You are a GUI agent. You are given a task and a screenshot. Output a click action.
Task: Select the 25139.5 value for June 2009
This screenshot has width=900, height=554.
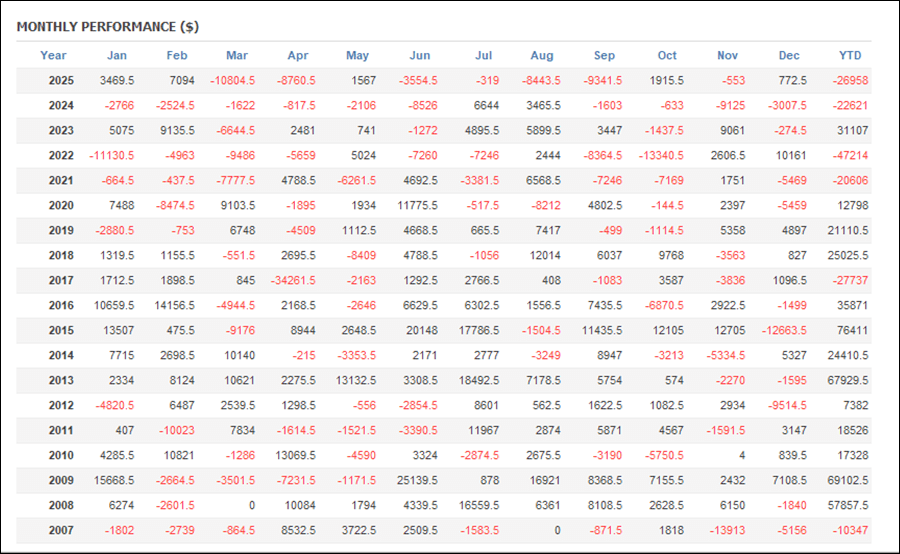pos(415,480)
